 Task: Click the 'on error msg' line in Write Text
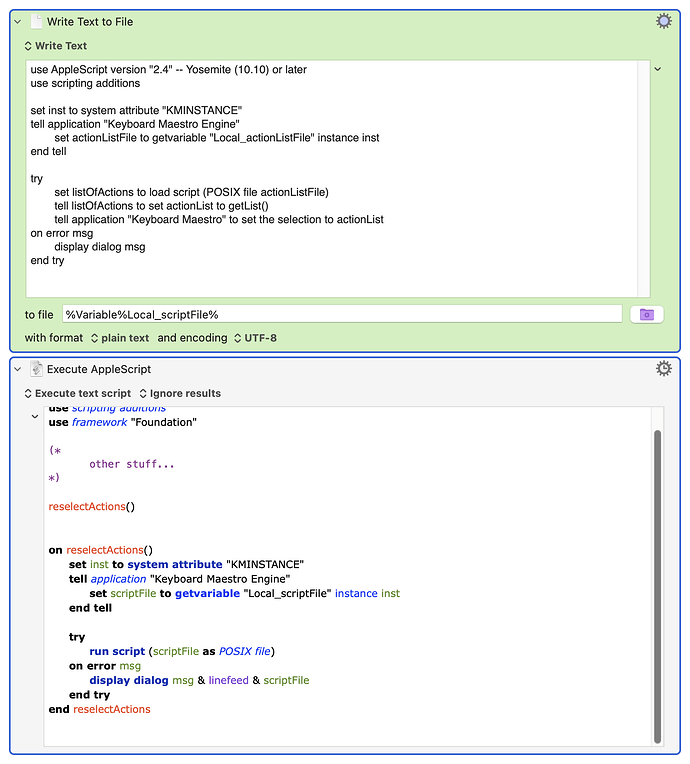click(x=62, y=233)
